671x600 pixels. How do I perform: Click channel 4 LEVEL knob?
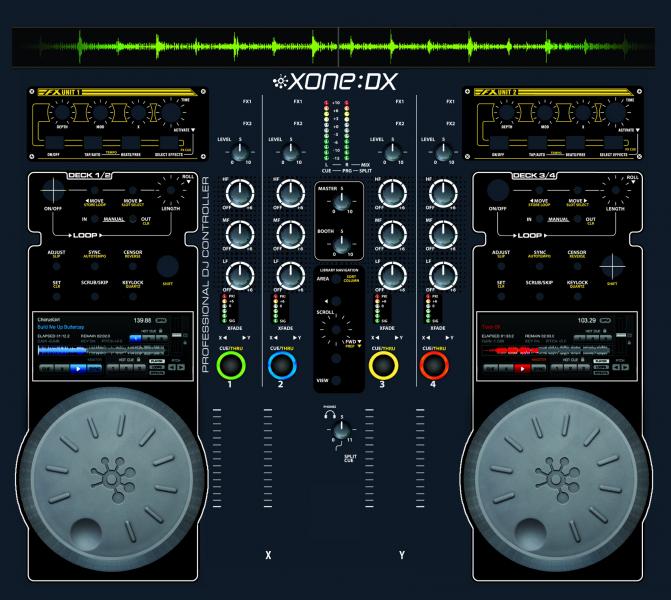click(x=443, y=152)
